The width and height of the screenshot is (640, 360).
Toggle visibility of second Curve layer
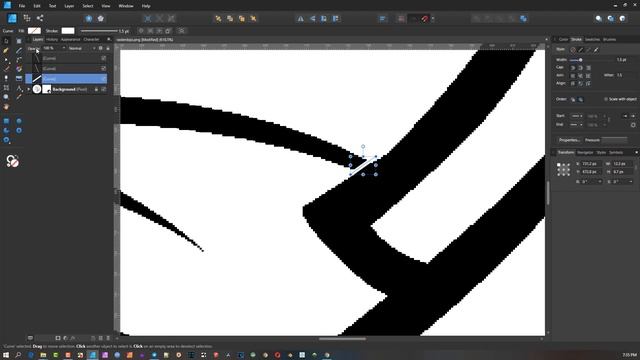coord(104,69)
